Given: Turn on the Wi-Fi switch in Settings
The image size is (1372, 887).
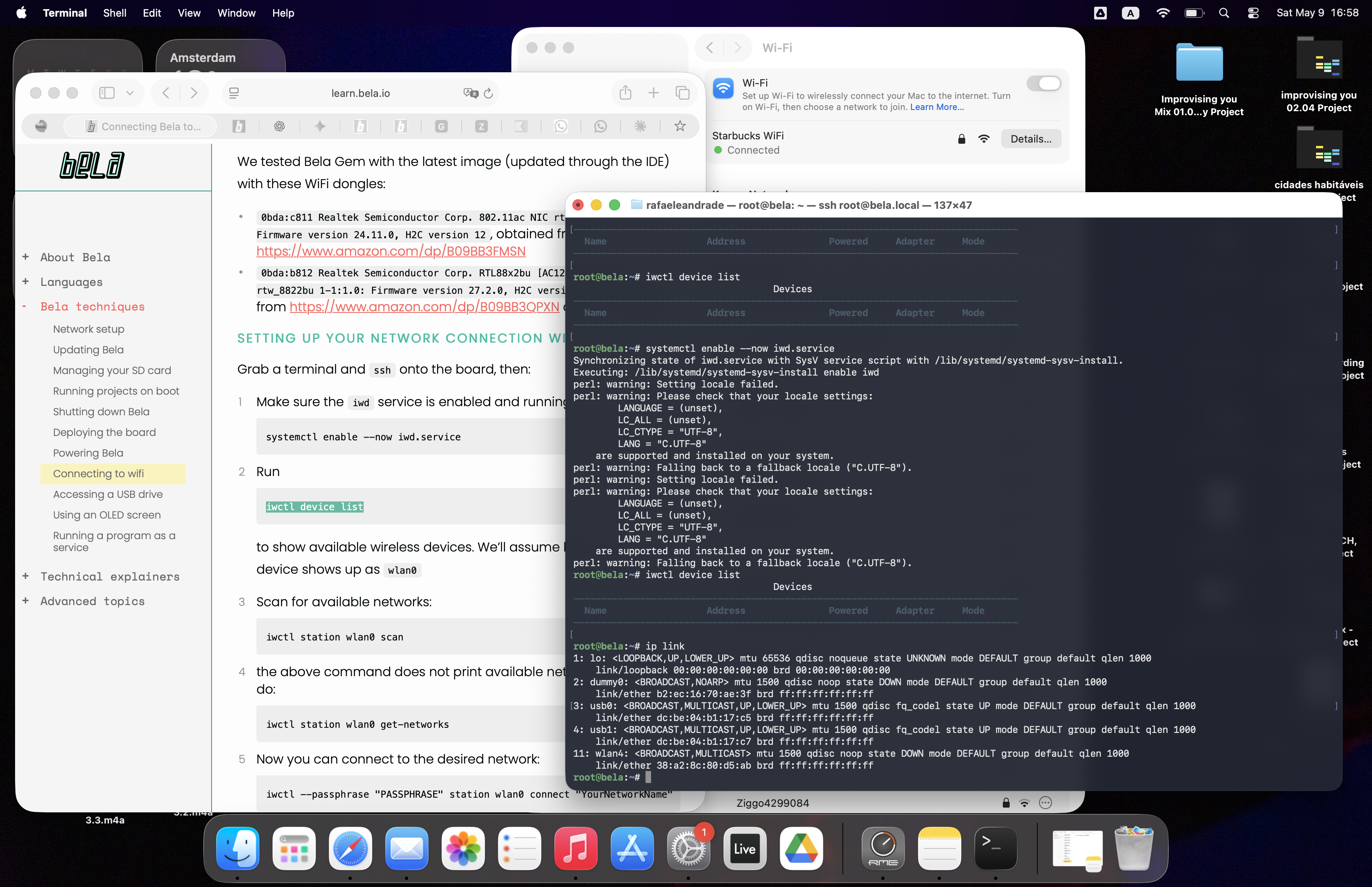Looking at the screenshot, I should (x=1043, y=83).
